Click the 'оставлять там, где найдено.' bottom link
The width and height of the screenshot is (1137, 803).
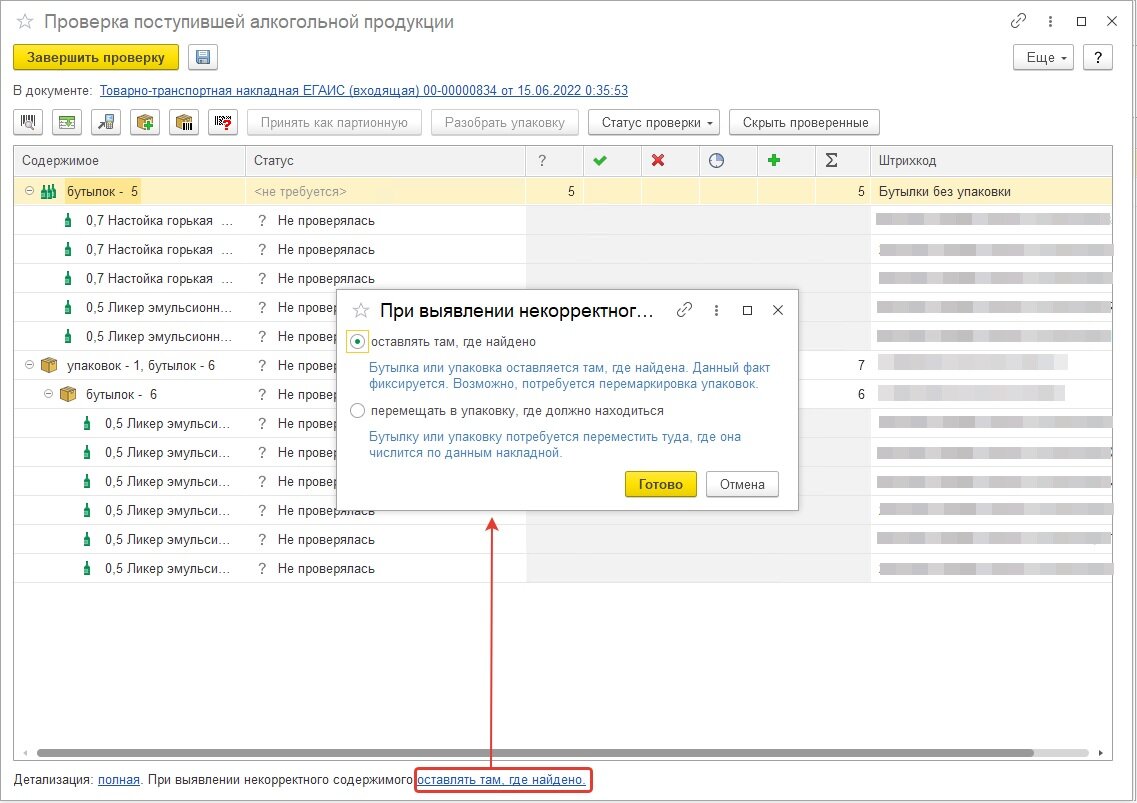tap(501, 779)
